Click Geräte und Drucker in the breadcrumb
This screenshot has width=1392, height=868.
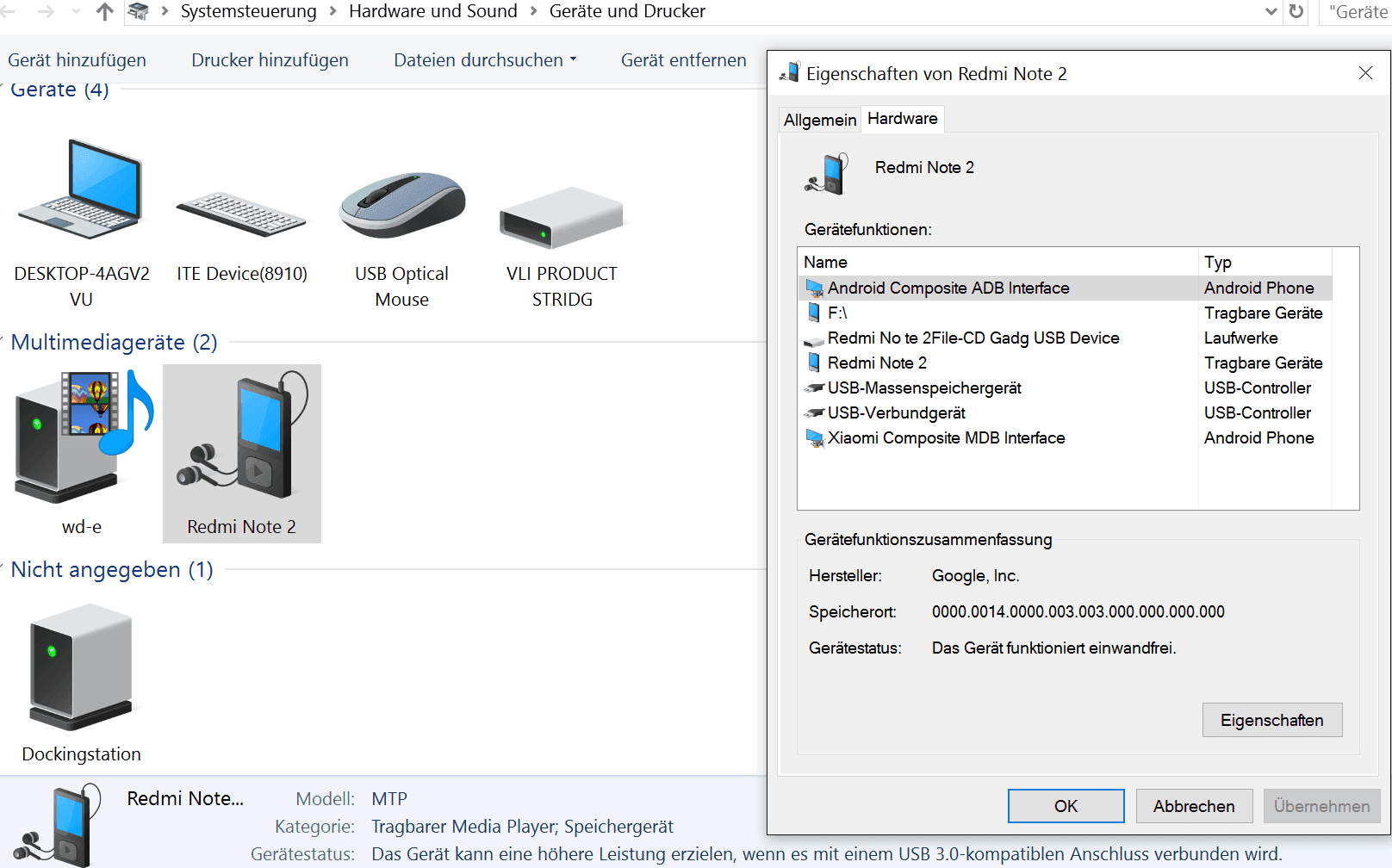click(627, 11)
